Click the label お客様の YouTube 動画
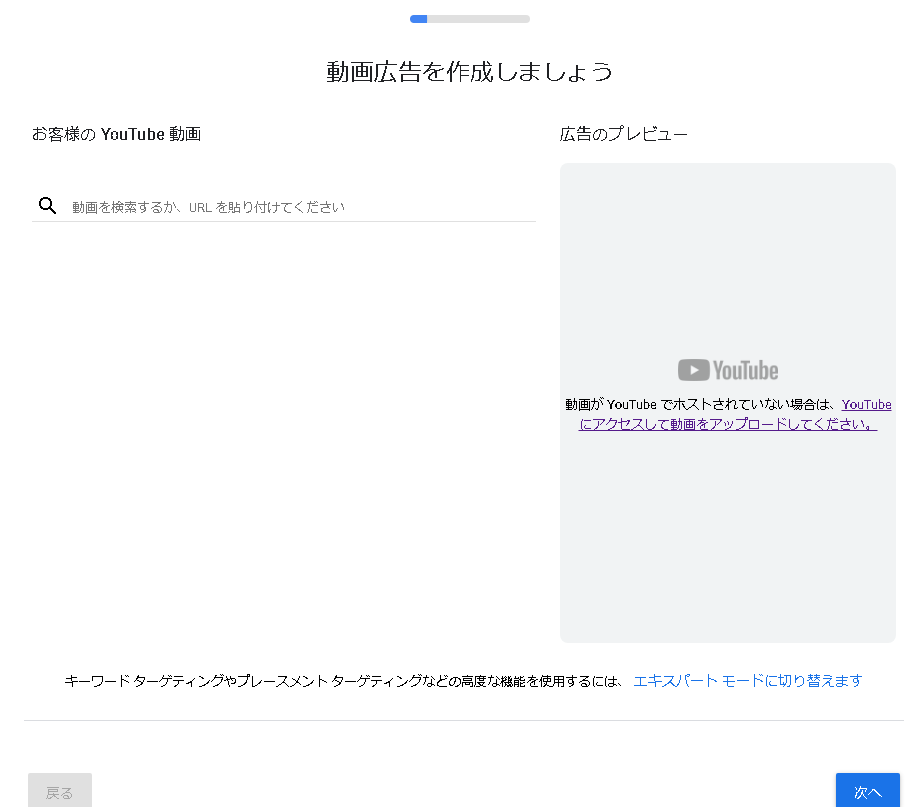 click(116, 134)
